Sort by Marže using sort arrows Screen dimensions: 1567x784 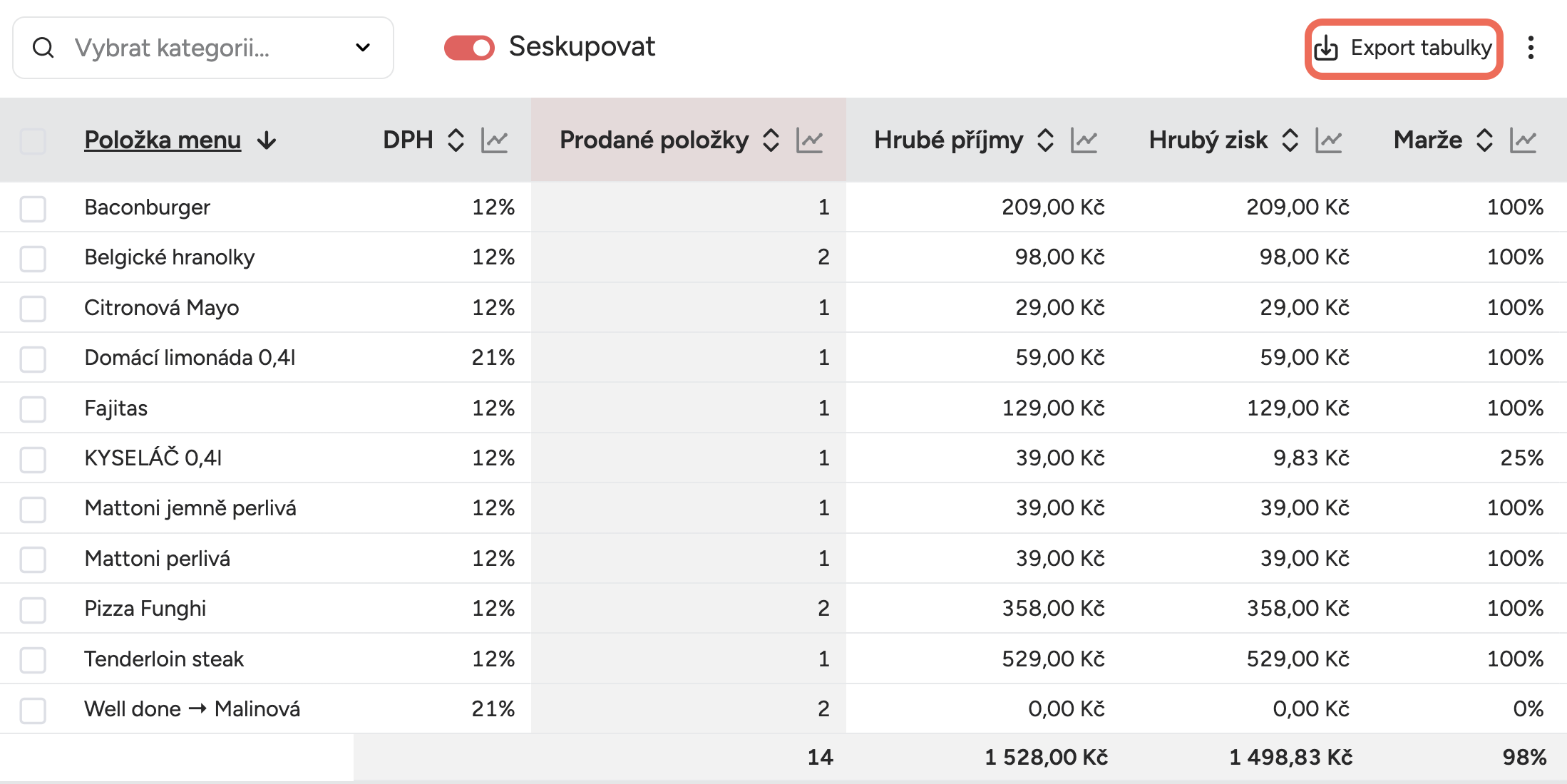coord(1484,140)
